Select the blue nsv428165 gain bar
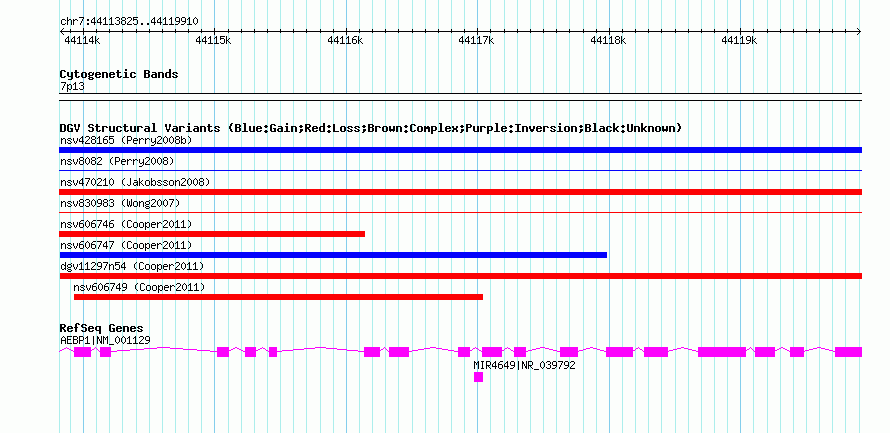The width and height of the screenshot is (890, 433). [460, 150]
